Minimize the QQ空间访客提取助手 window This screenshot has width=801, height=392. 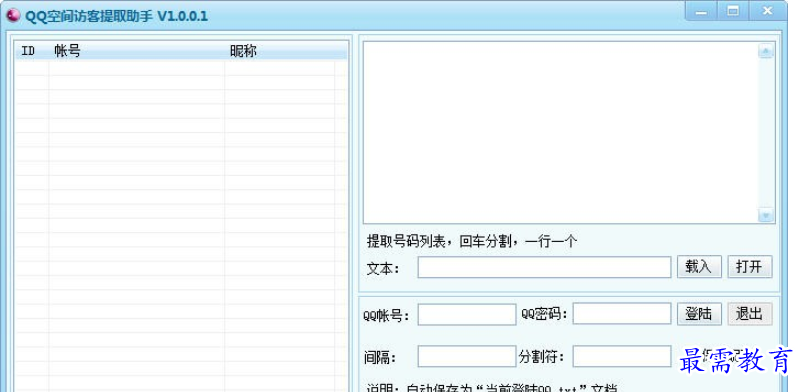701,11
